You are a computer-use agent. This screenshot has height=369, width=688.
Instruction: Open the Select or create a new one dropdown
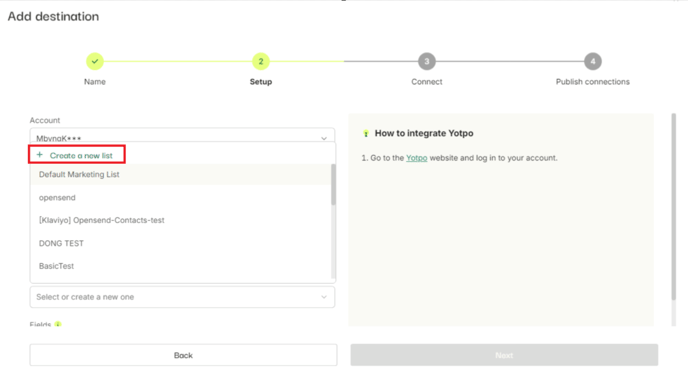pos(183,297)
